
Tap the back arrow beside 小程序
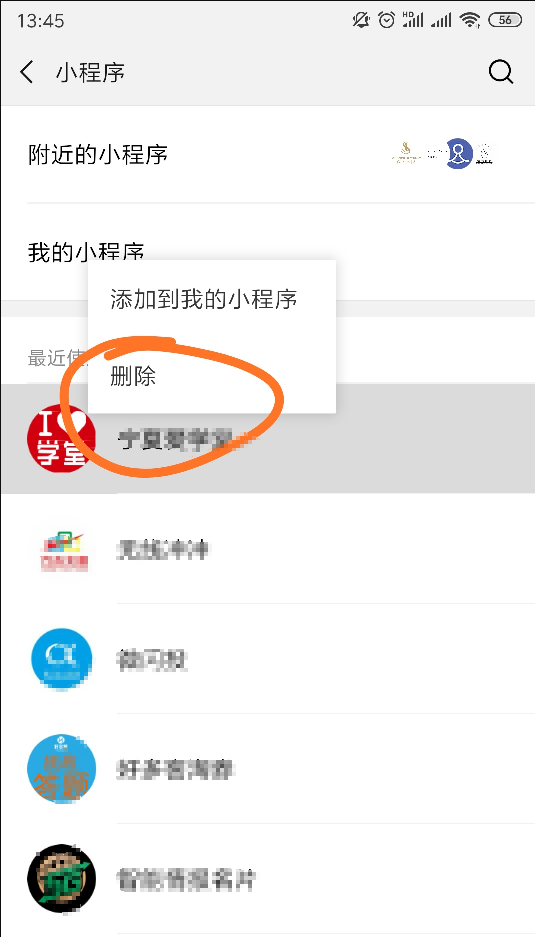(27, 72)
